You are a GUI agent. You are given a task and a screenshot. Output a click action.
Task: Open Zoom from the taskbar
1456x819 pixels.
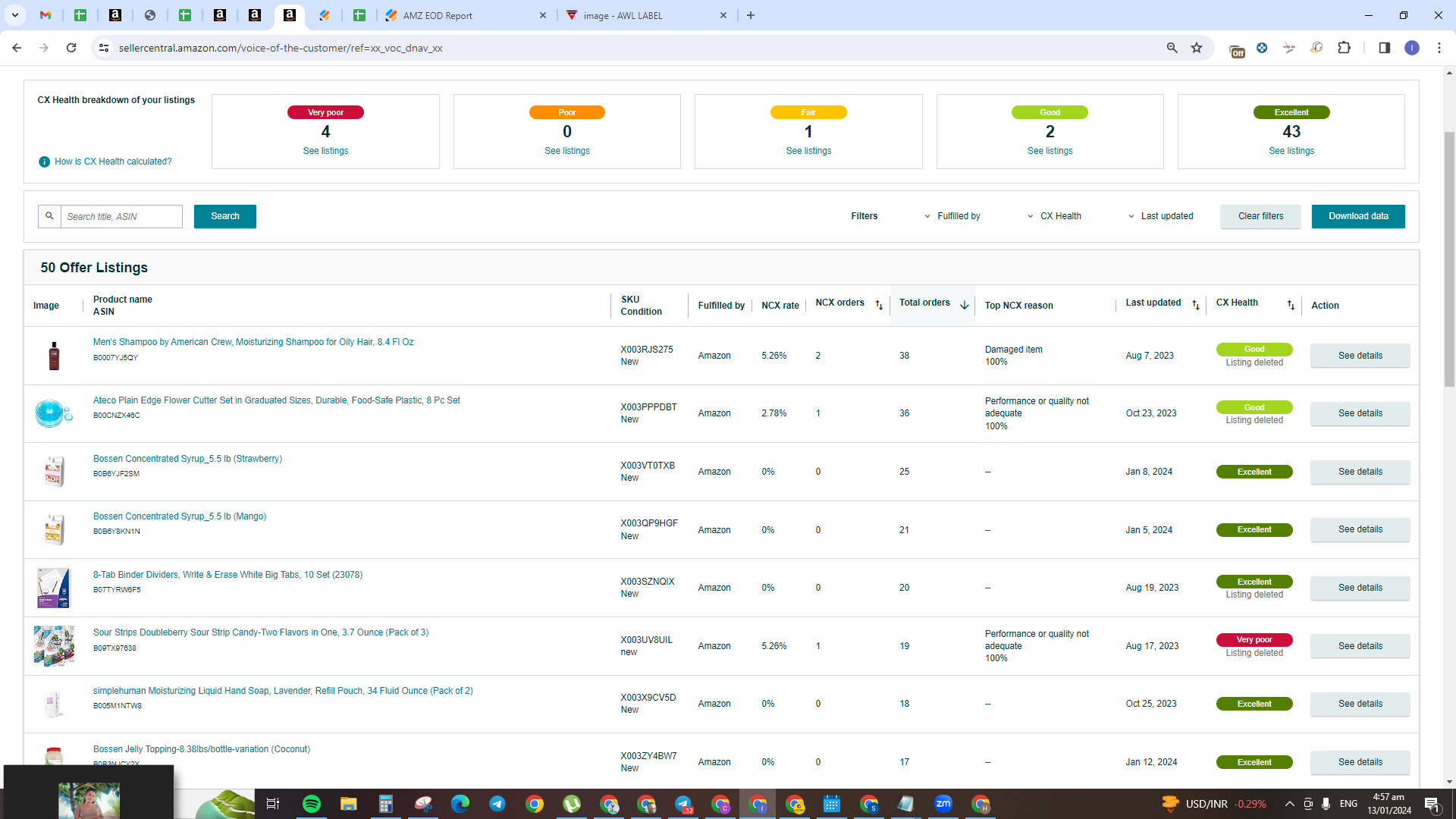[943, 804]
